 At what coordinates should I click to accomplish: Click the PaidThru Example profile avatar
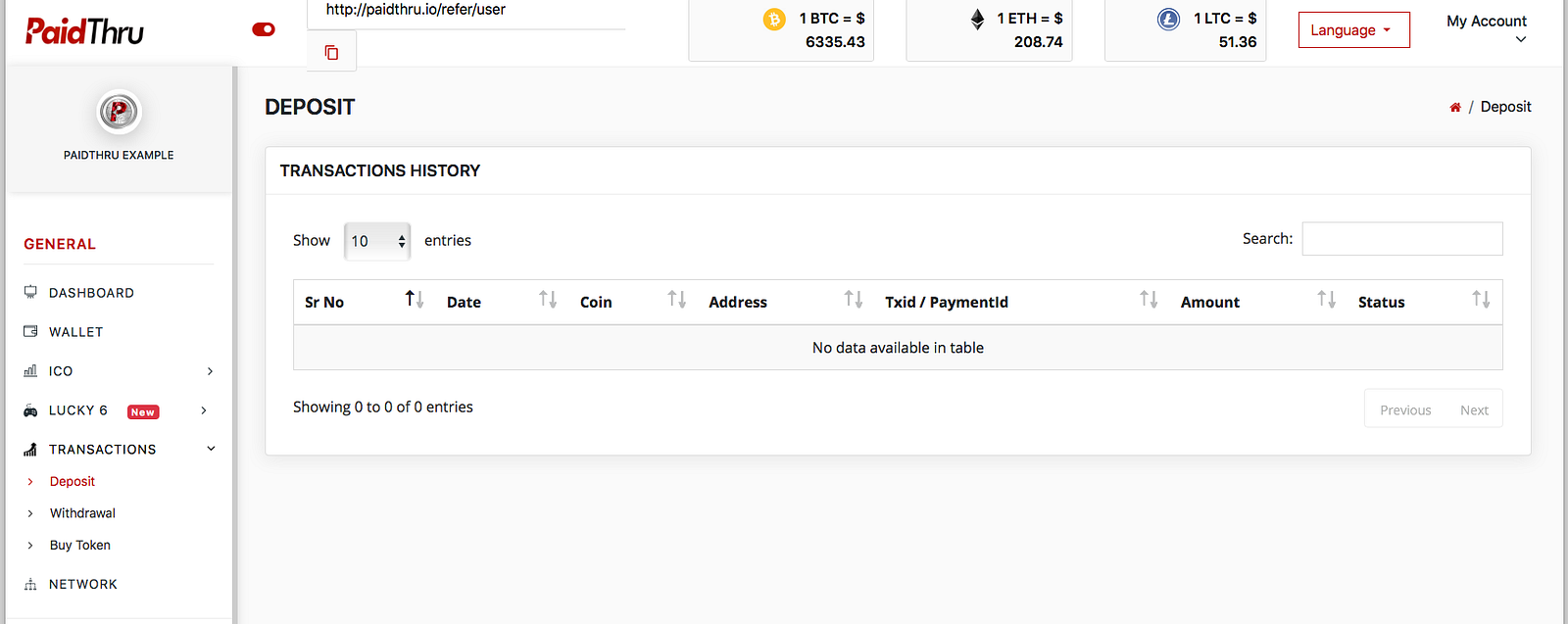[x=119, y=112]
